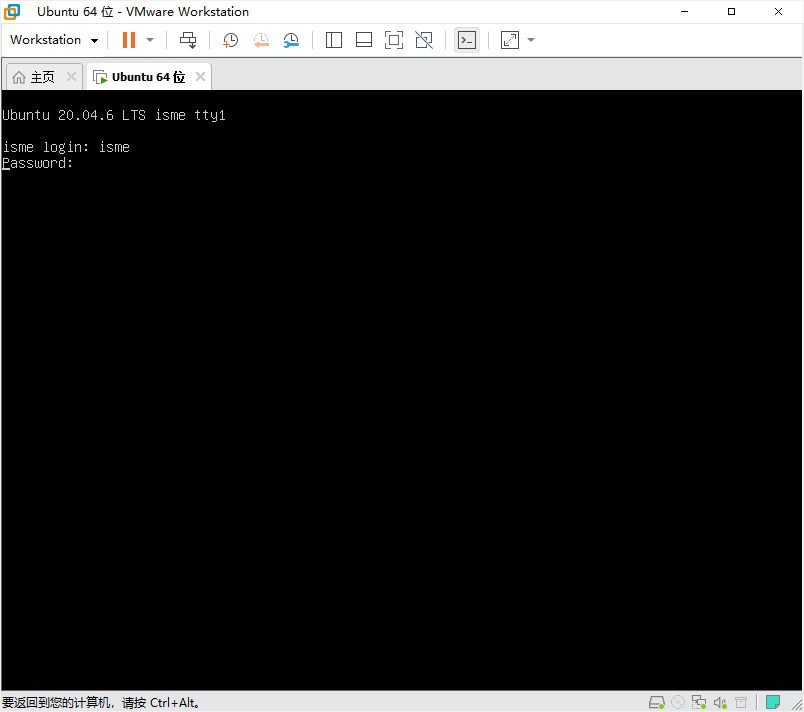The image size is (804, 712).
Task: Open the snapshot manager
Action: point(291,40)
